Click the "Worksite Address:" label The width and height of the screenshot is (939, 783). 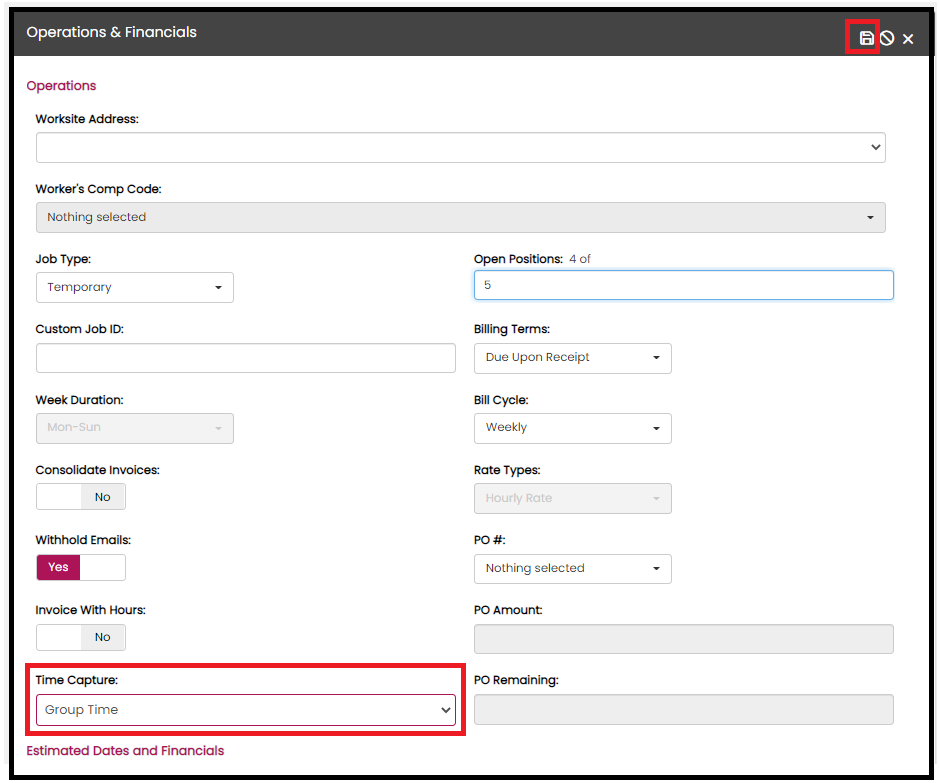(87, 119)
